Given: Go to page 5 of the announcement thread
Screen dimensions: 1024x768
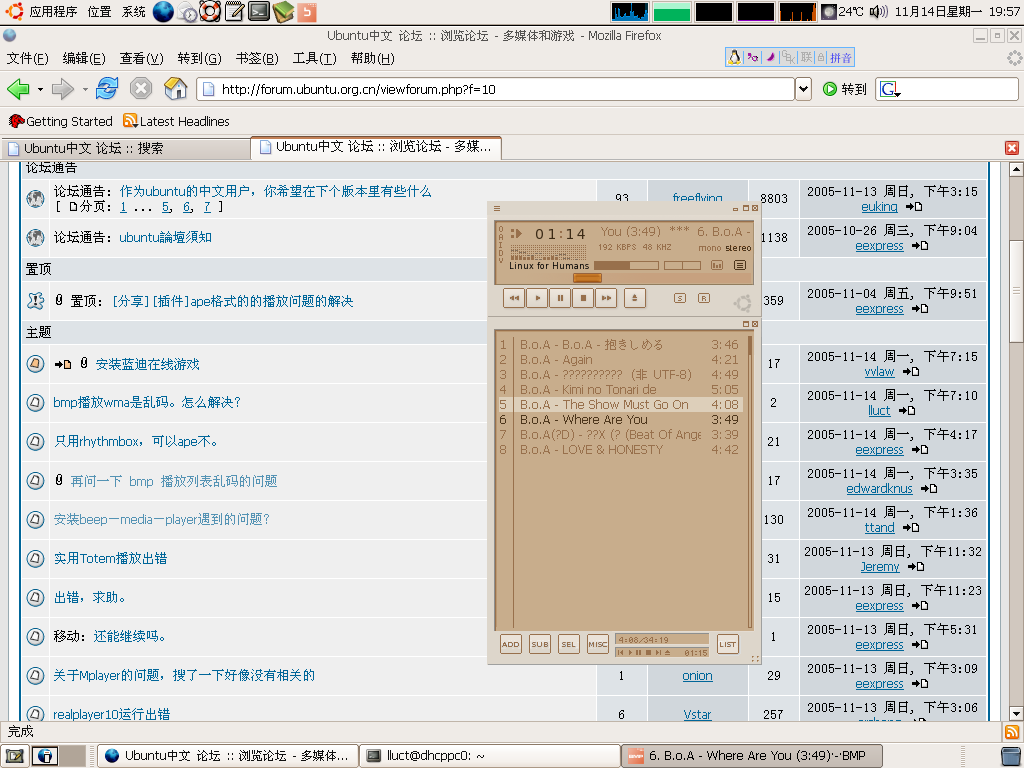Looking at the screenshot, I should coord(167,207).
